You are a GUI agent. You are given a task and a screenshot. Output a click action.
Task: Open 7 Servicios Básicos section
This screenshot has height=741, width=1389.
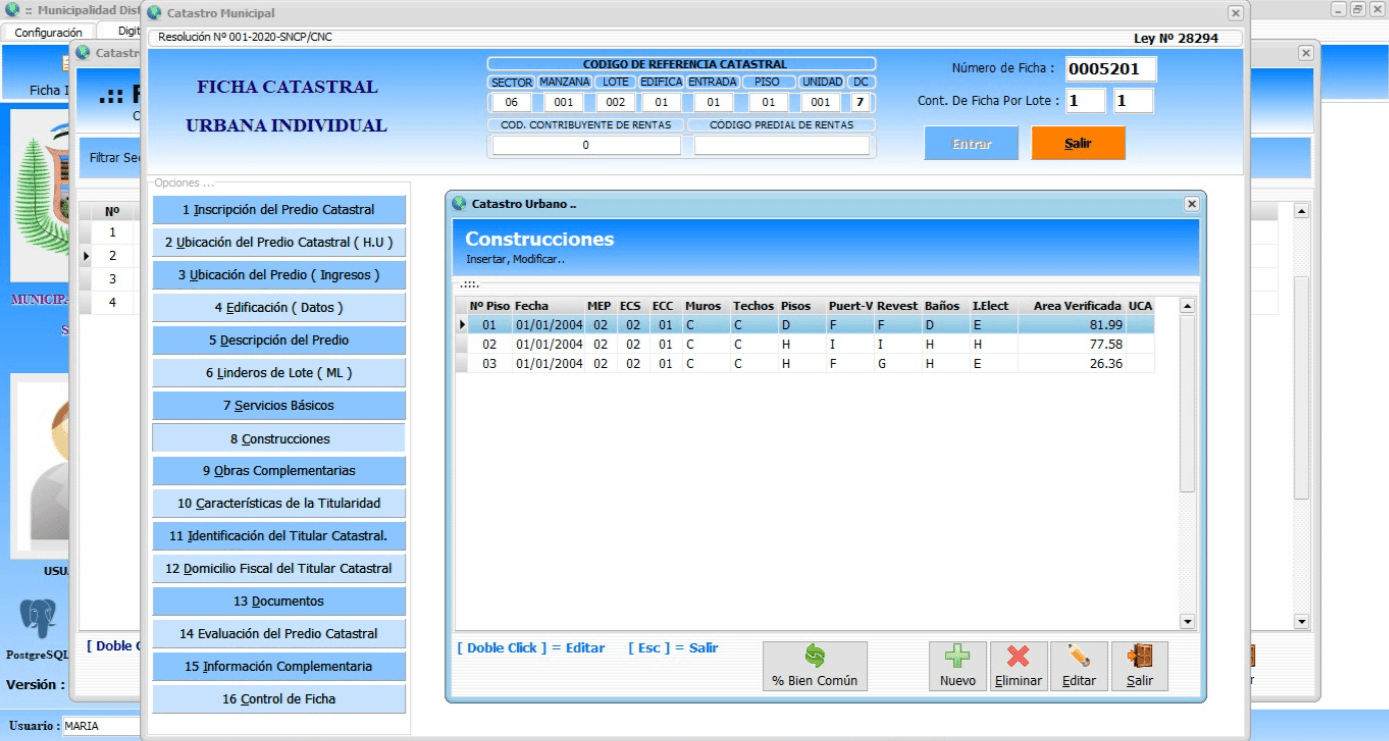tap(279, 406)
